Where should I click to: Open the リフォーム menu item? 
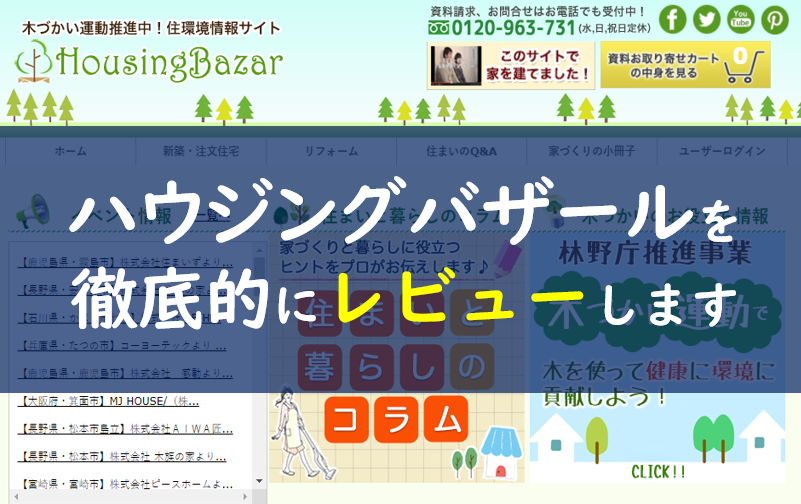(331, 151)
